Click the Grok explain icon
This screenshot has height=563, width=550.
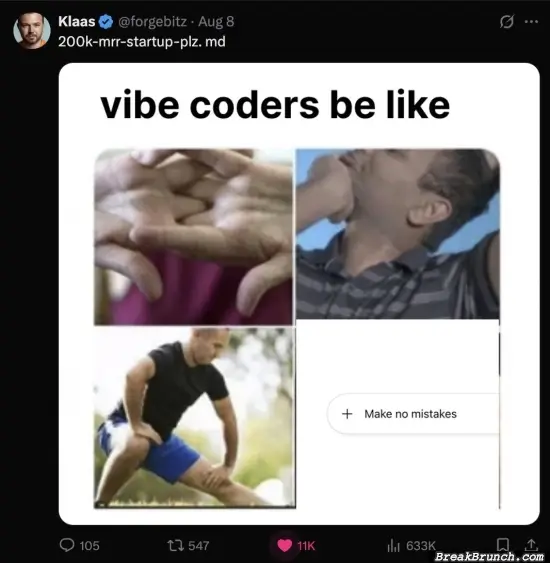pyautogui.click(x=507, y=22)
